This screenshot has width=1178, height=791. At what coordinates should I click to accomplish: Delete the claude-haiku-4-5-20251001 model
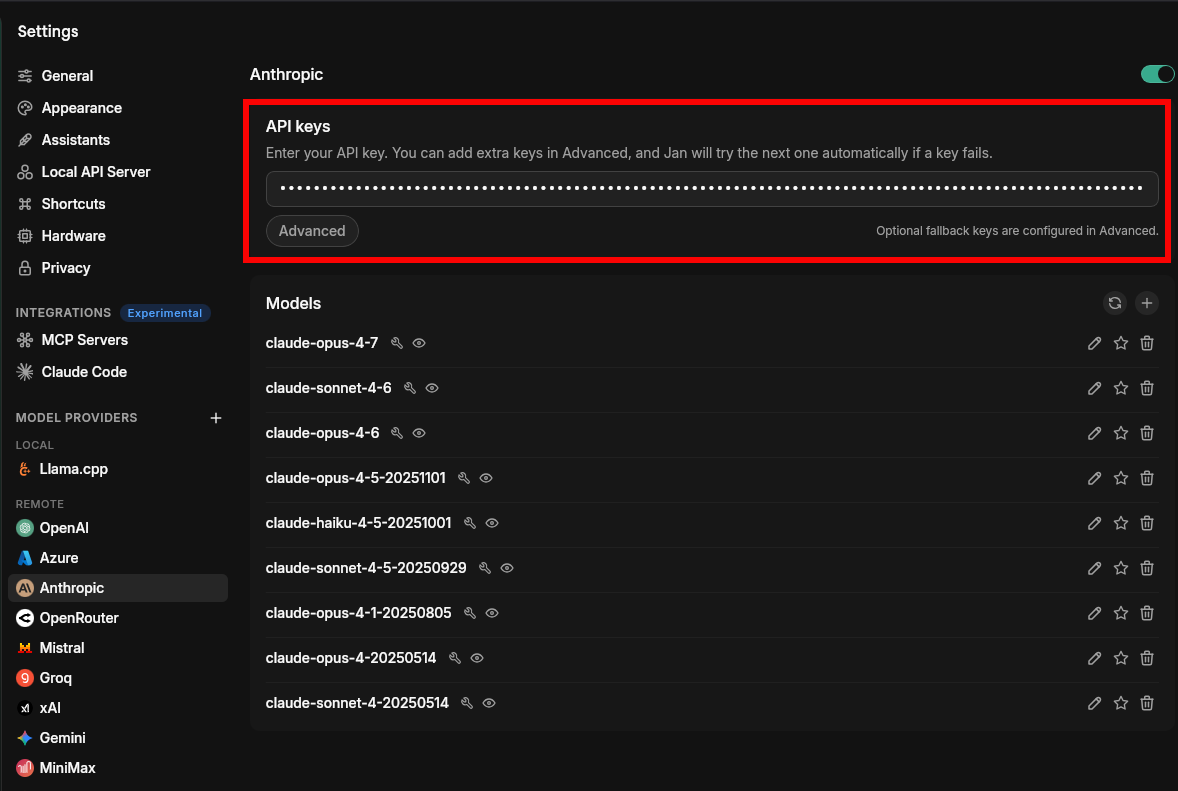pyautogui.click(x=1147, y=524)
